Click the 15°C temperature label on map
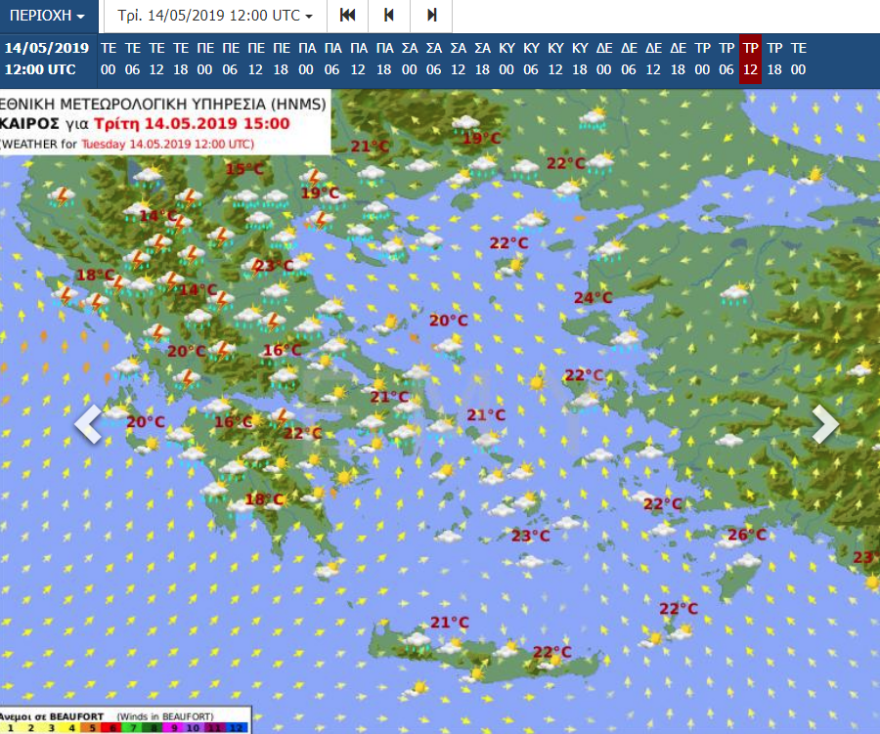 pos(244,169)
